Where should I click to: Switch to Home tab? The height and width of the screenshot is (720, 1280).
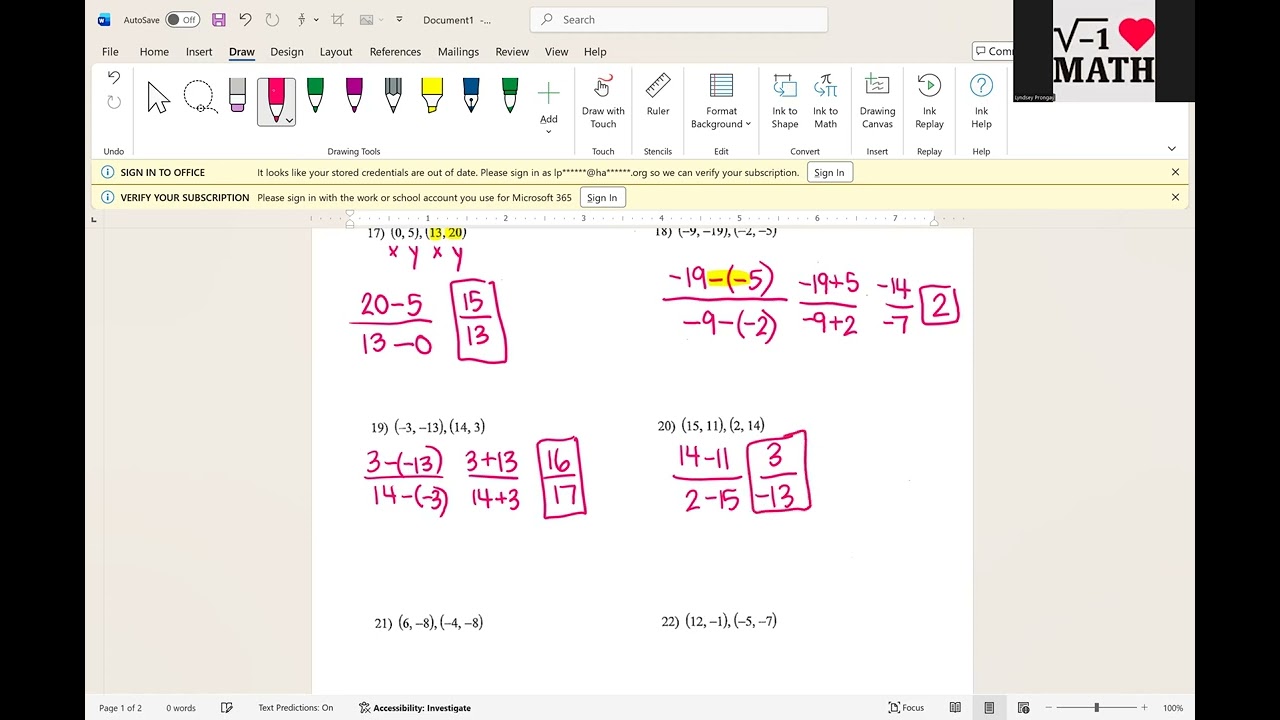(154, 52)
